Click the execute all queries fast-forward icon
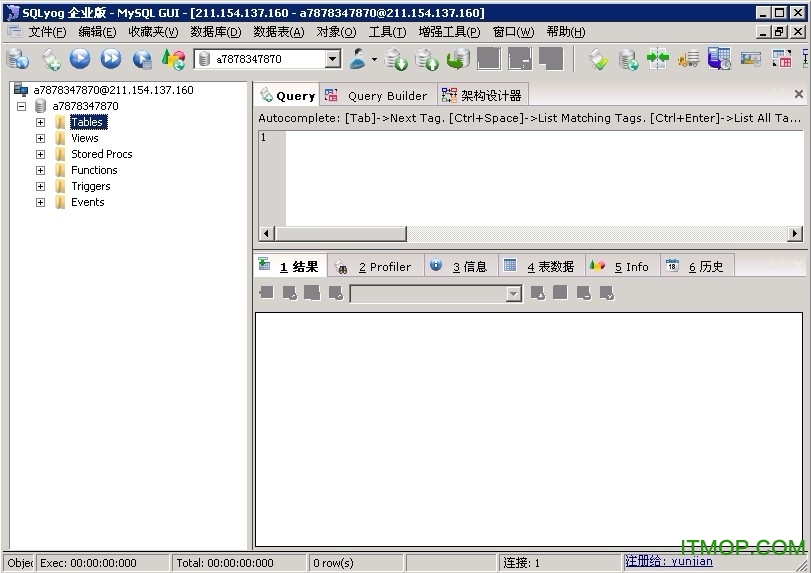This screenshot has width=811, height=573. [111, 59]
